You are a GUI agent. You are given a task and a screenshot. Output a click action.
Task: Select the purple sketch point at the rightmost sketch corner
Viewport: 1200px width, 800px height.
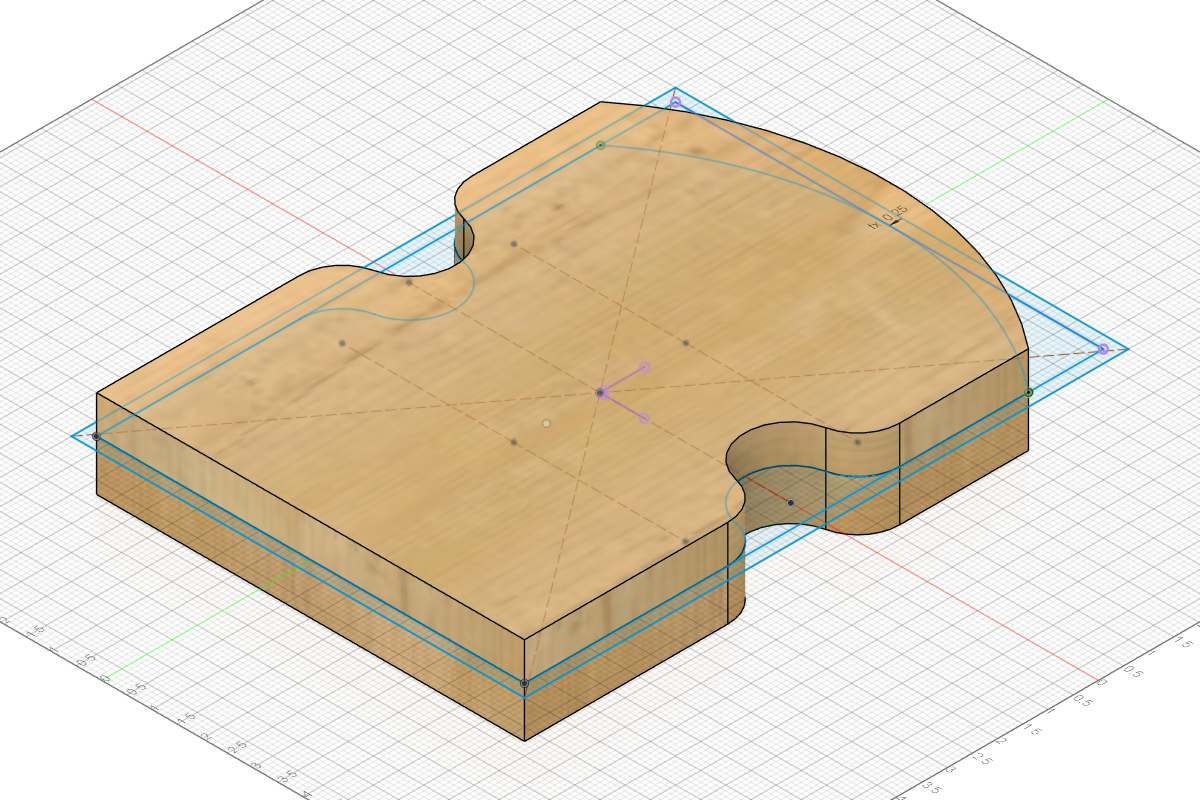point(1103,349)
